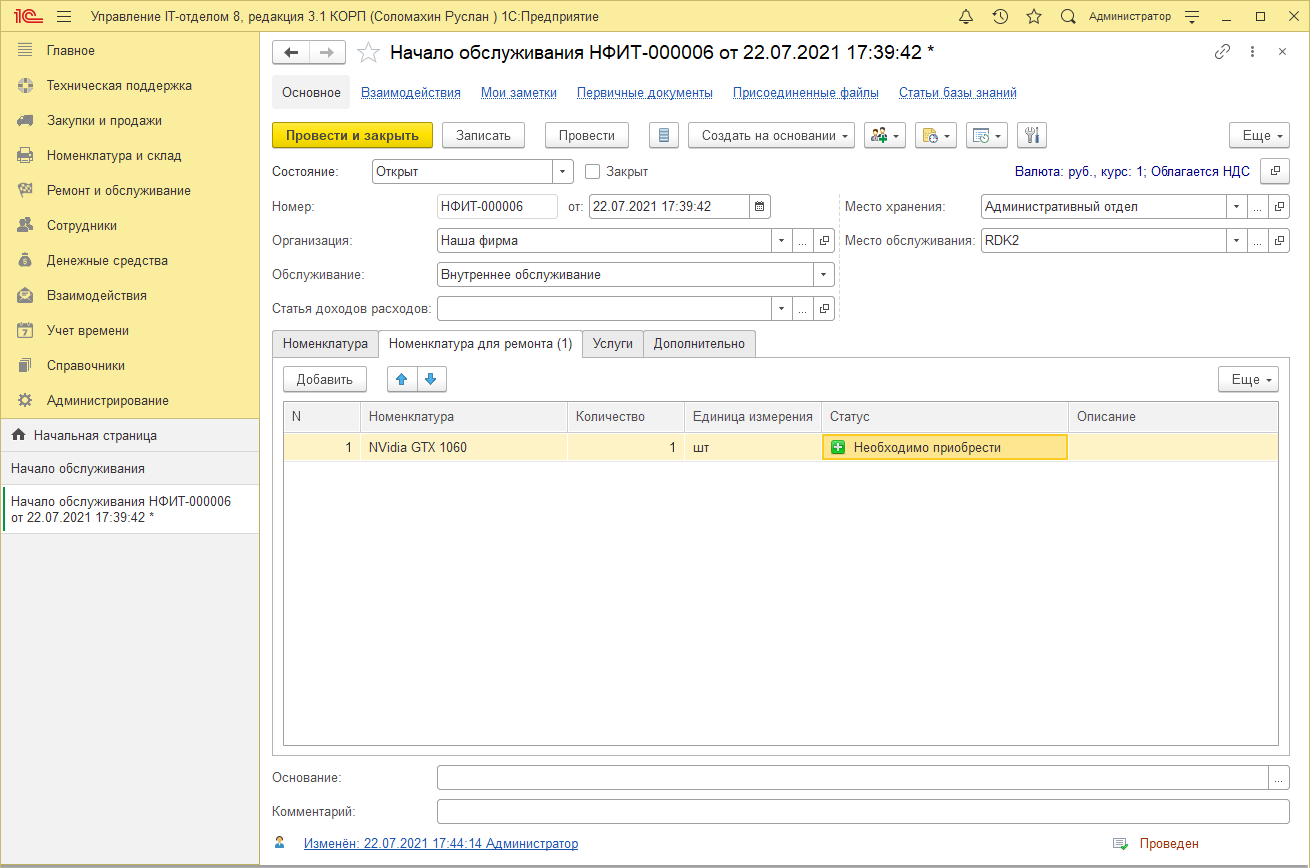Viewport: 1310px width, 868px height.
Task: Click the notifications bell icon
Action: point(966,17)
